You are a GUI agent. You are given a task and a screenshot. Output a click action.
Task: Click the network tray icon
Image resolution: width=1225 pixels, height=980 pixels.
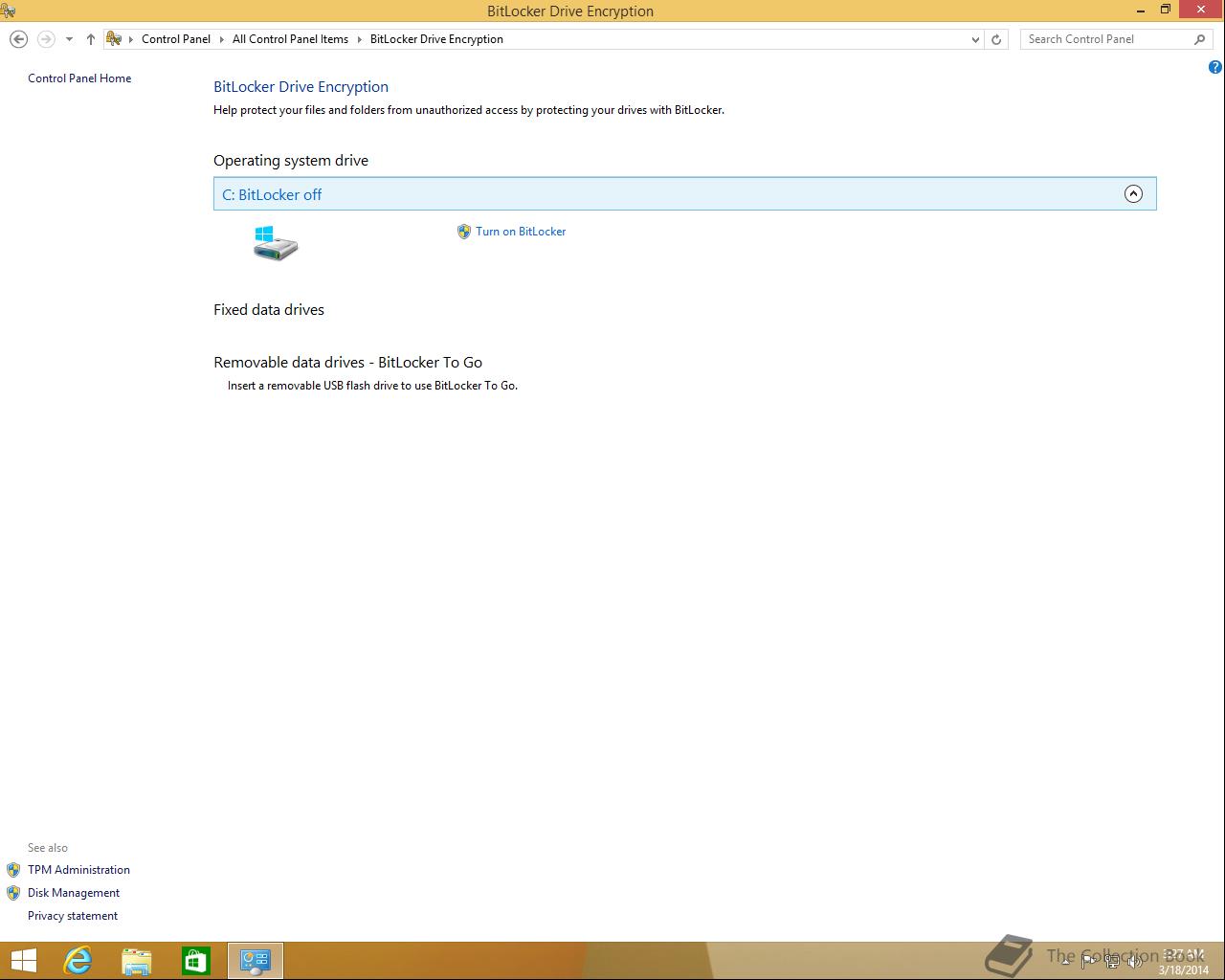[x=1111, y=962]
